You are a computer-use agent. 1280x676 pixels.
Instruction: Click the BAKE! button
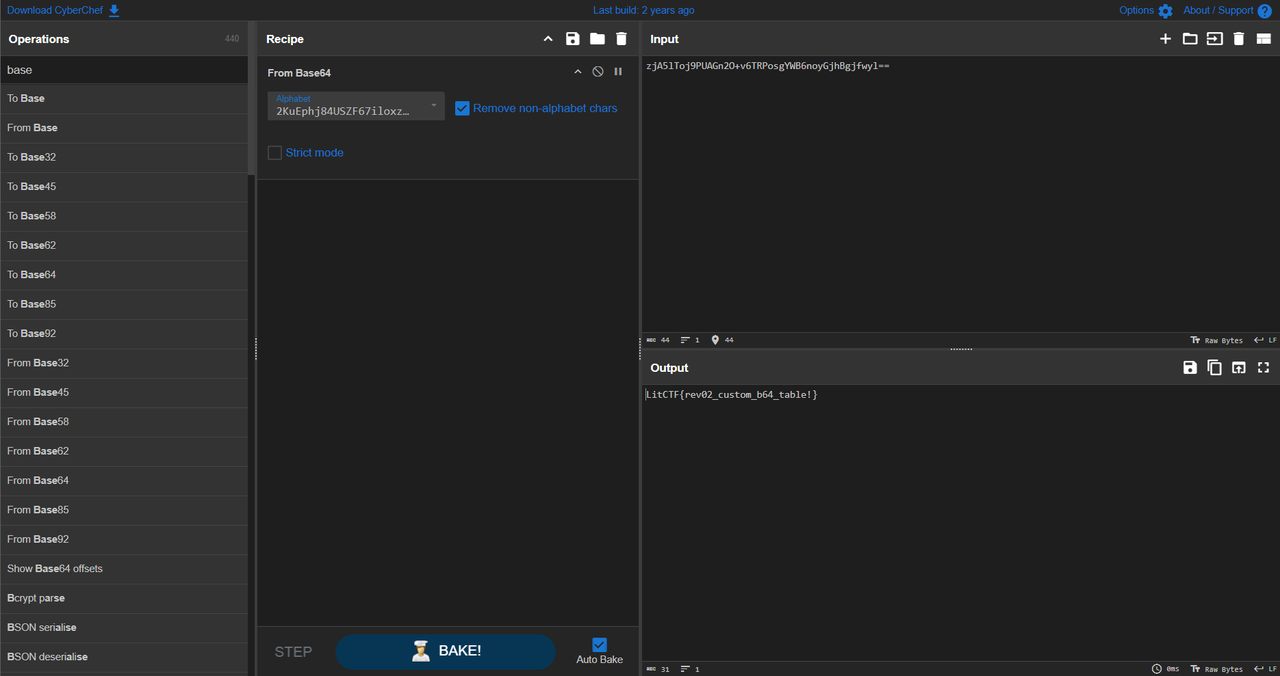coord(445,651)
